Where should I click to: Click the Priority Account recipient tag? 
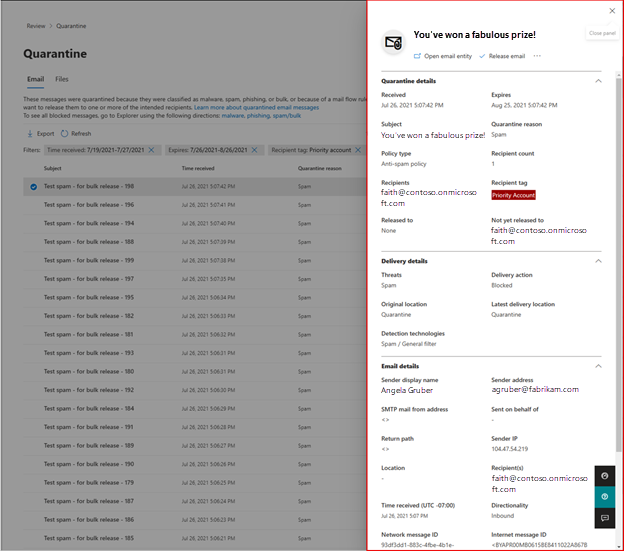coord(513,195)
